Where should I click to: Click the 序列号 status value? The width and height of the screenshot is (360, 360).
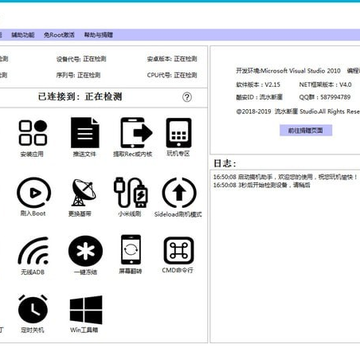(89, 75)
